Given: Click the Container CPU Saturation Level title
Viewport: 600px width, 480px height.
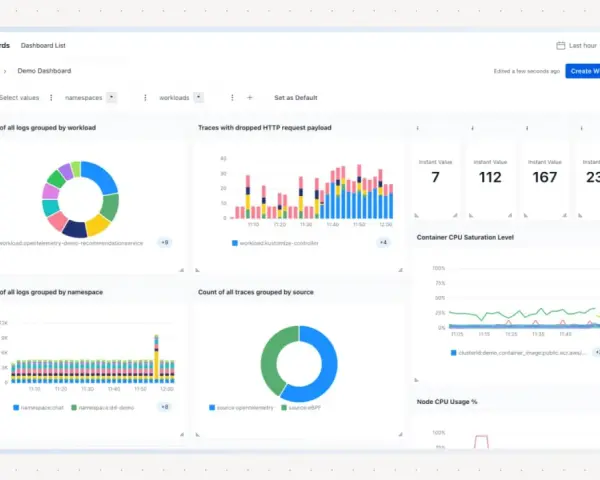Looking at the screenshot, I should point(465,237).
